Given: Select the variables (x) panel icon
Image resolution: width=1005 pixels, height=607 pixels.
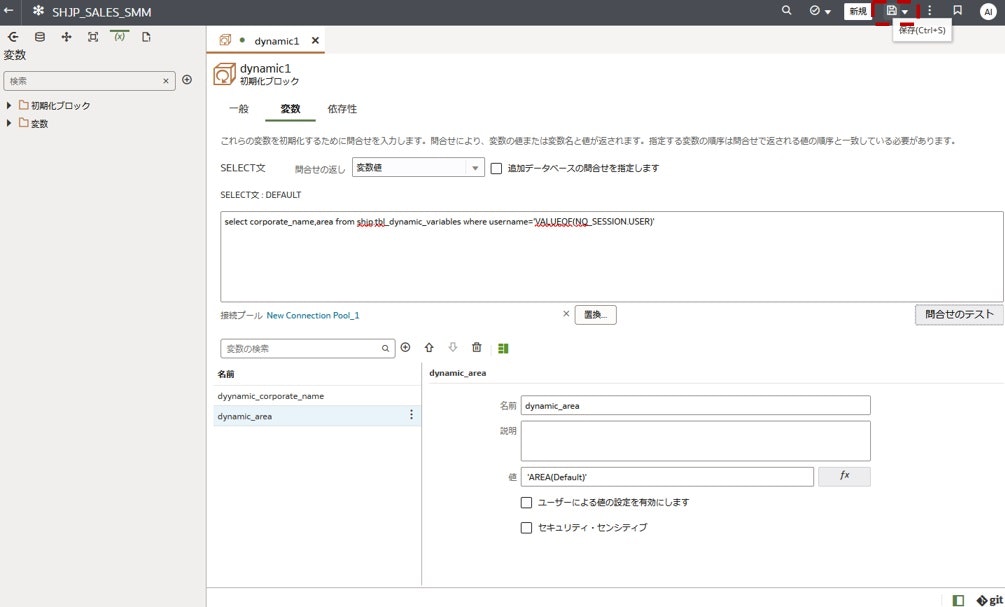Looking at the screenshot, I should 120,37.
